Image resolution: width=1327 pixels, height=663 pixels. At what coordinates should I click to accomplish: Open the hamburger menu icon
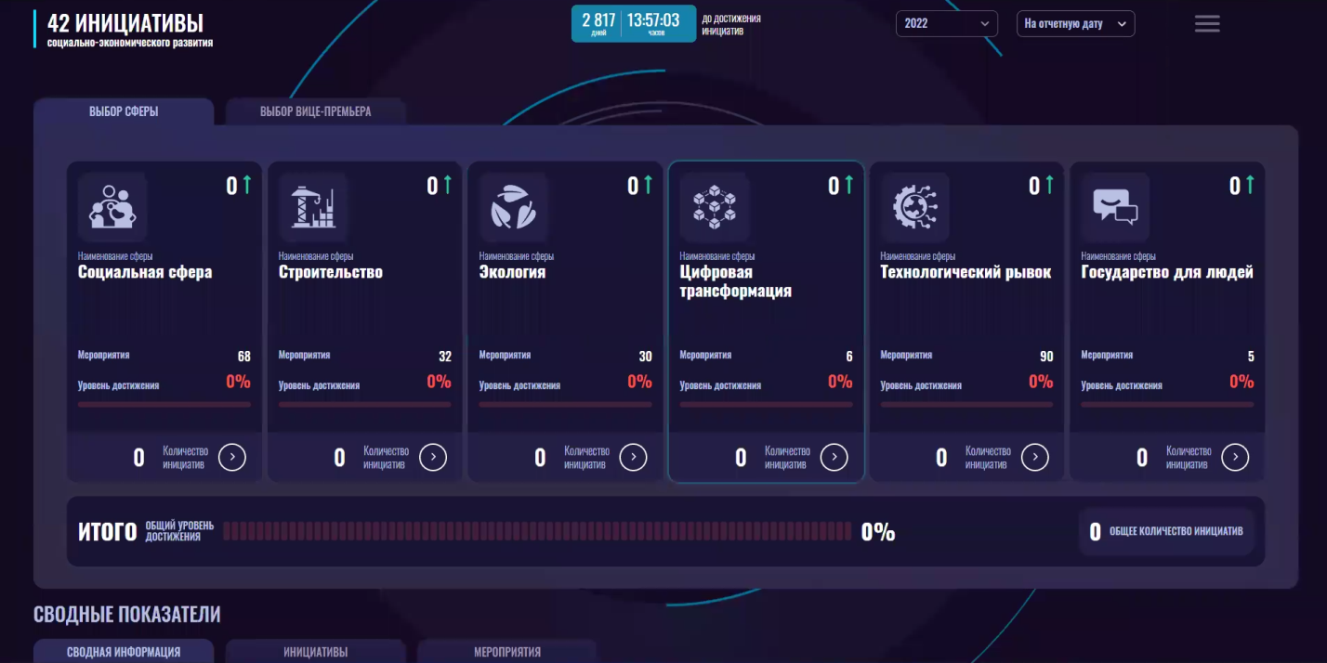click(1207, 24)
